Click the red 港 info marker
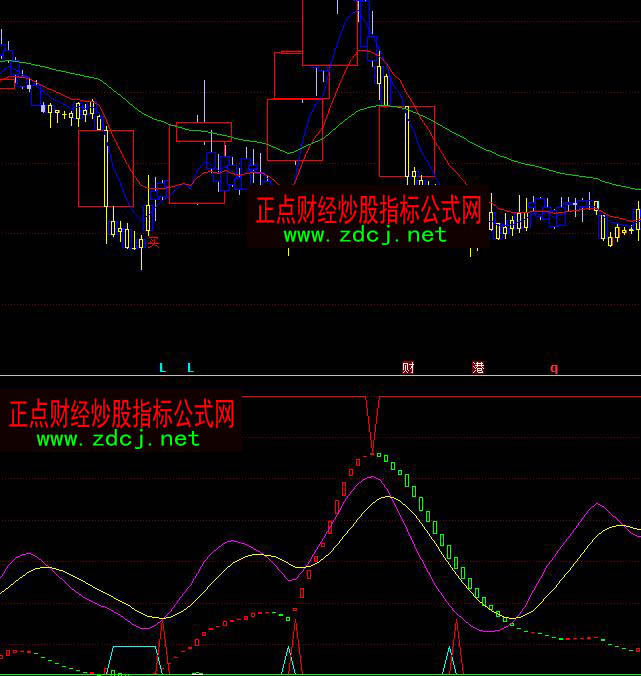This screenshot has width=641, height=676. coord(478,368)
